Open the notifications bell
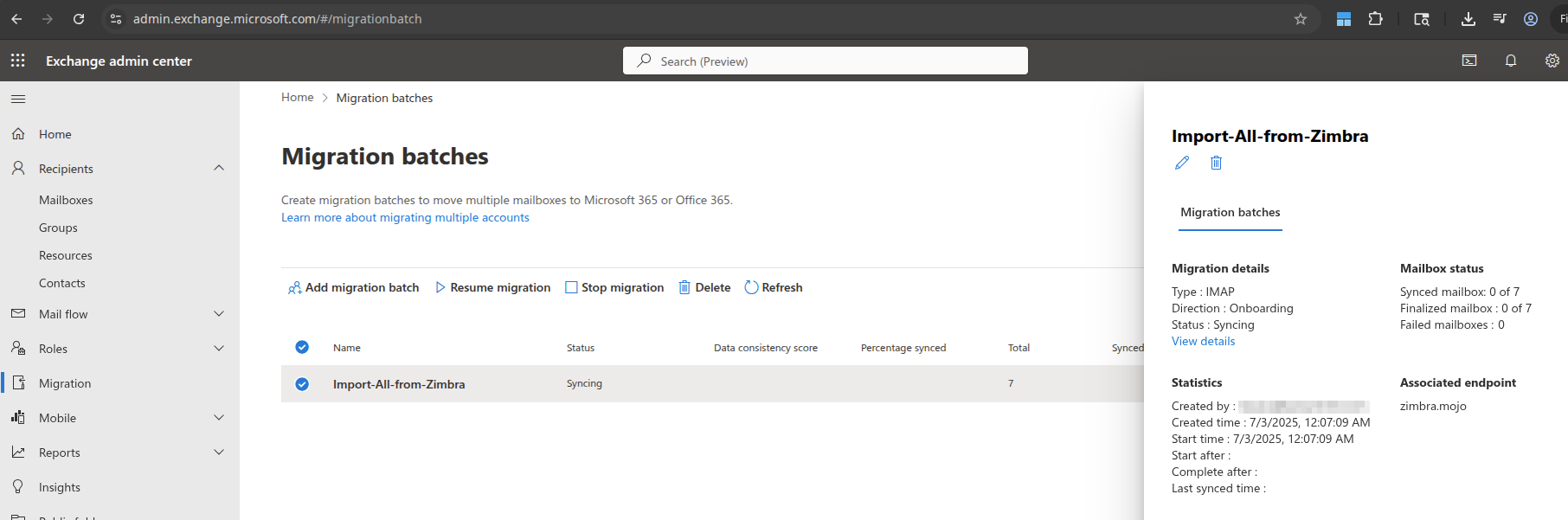 (x=1511, y=61)
